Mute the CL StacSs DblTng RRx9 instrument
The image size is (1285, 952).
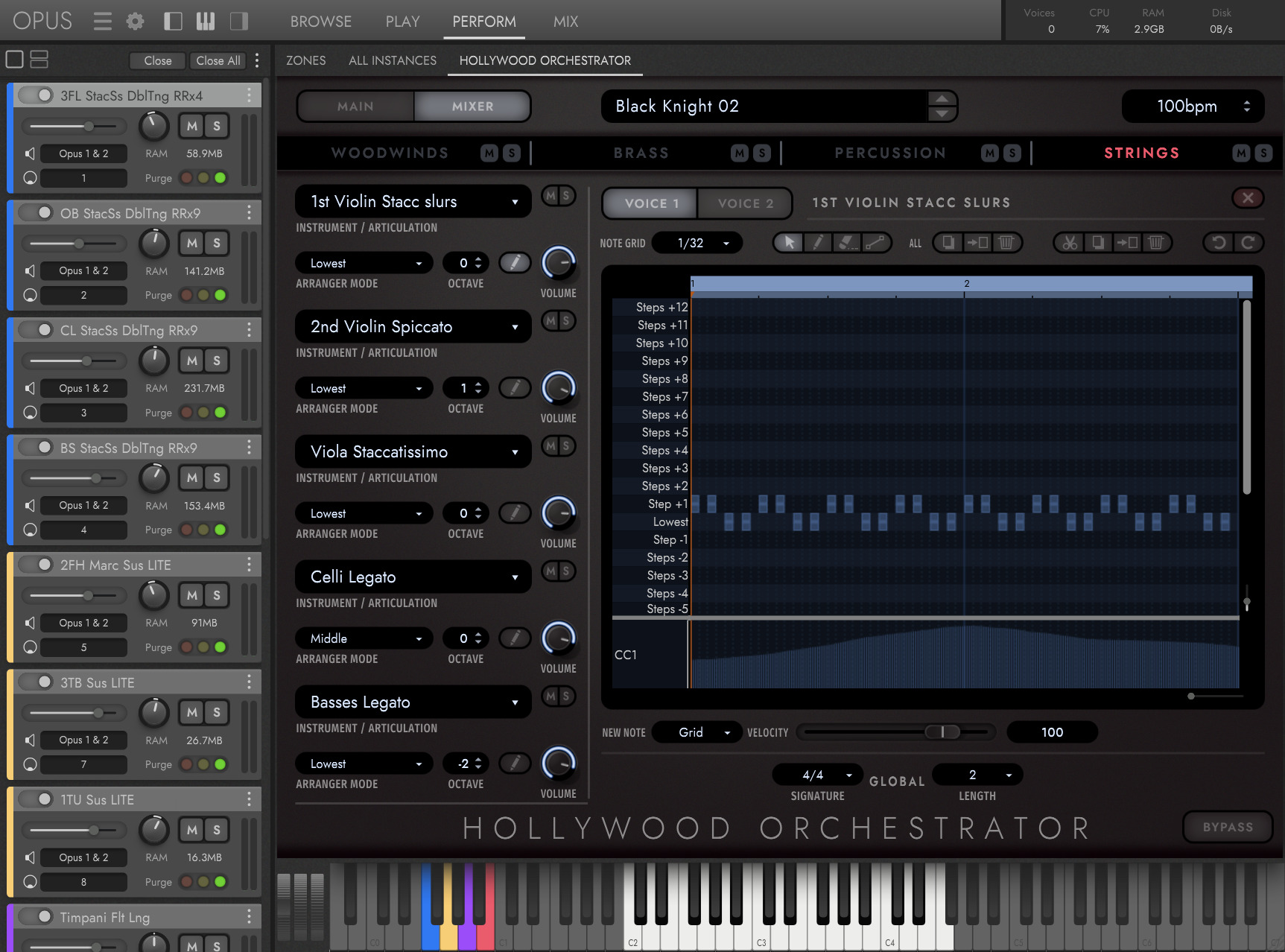pyautogui.click(x=192, y=361)
